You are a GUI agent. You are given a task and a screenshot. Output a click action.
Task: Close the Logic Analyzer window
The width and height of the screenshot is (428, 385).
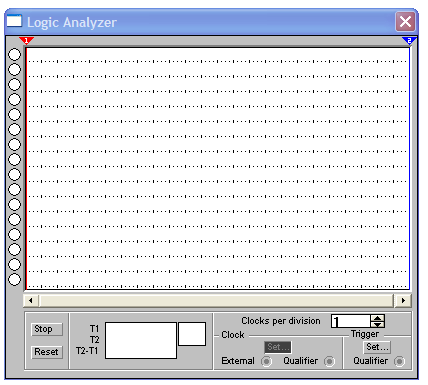(405, 22)
